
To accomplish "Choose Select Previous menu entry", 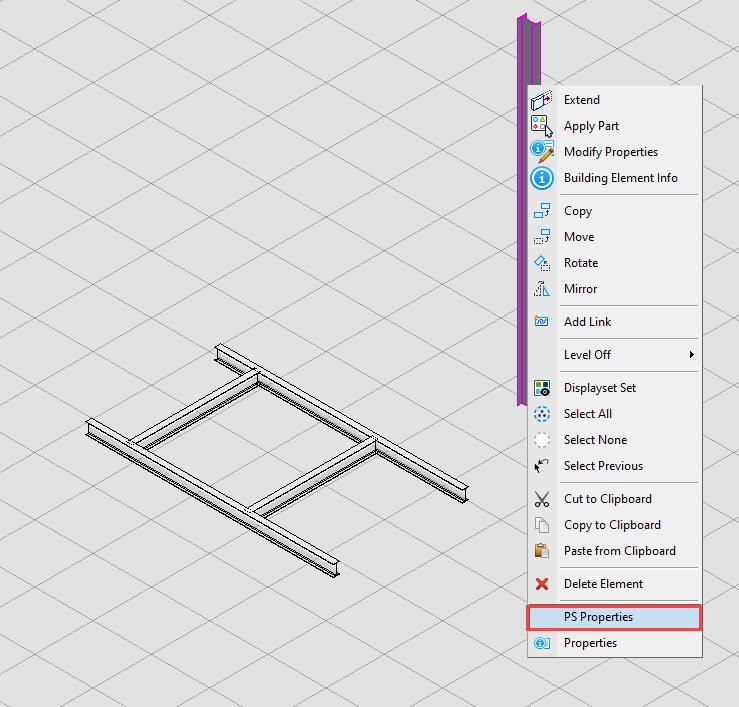I will point(615,466).
